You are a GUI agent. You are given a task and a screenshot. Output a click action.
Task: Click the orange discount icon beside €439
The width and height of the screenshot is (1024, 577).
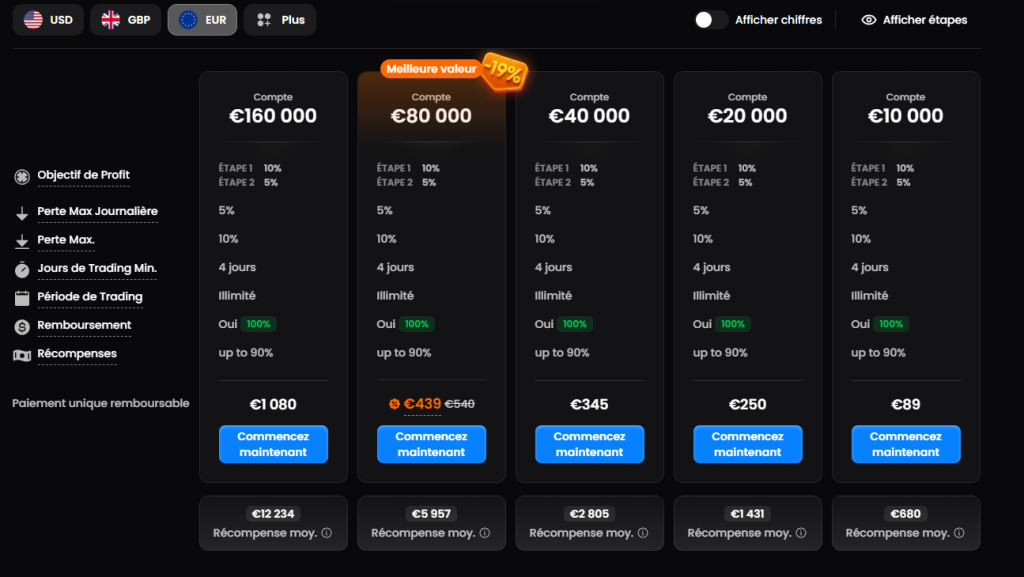(394, 404)
